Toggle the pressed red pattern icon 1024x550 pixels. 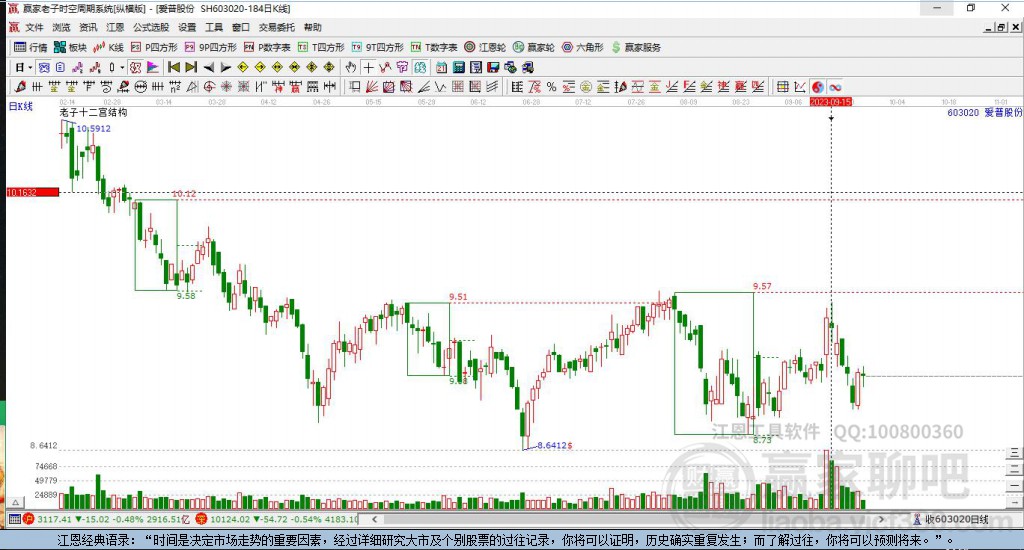135,67
